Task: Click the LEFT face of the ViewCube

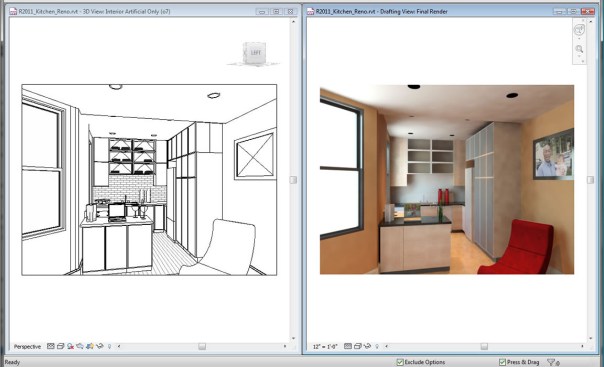Action: coord(255,53)
